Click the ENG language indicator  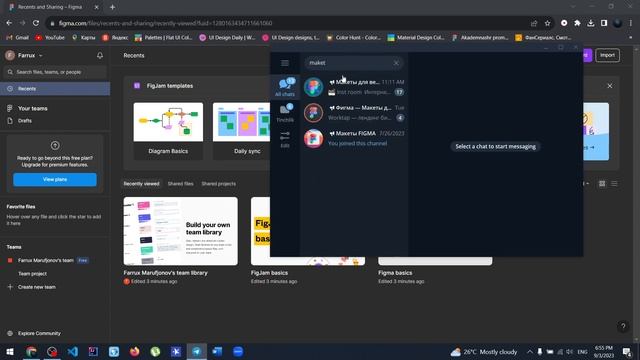(582, 351)
